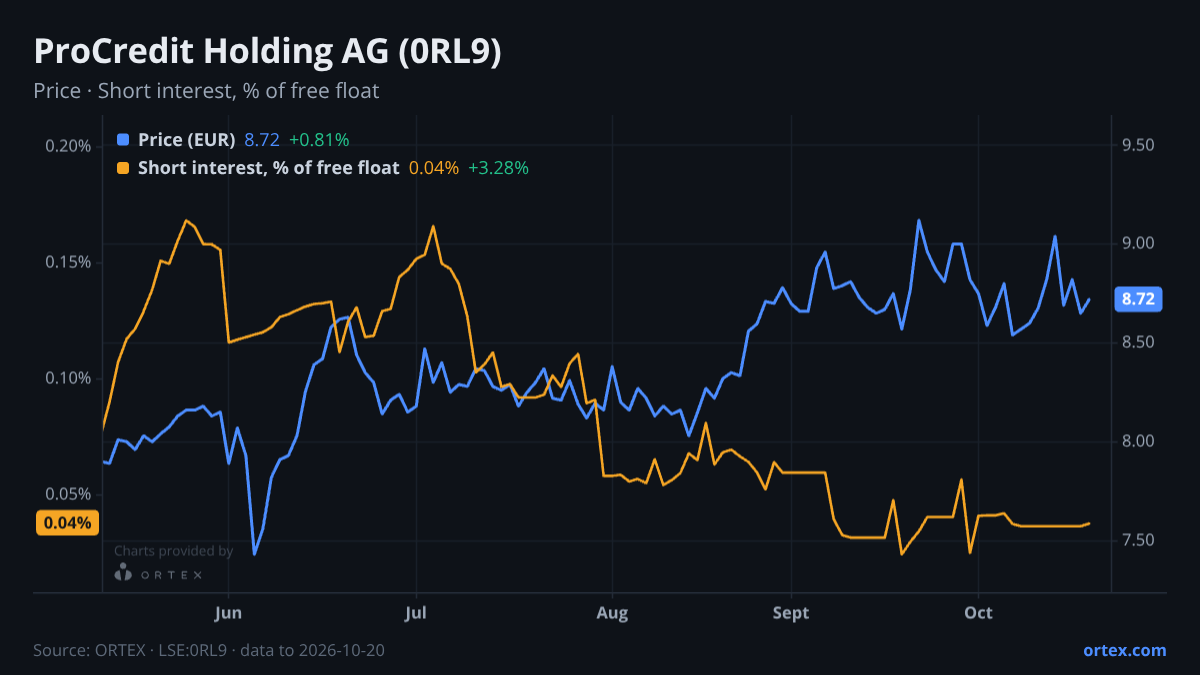Viewport: 1200px width, 675px height.
Task: Click the 9.00 right axis label
Action: tap(1138, 244)
